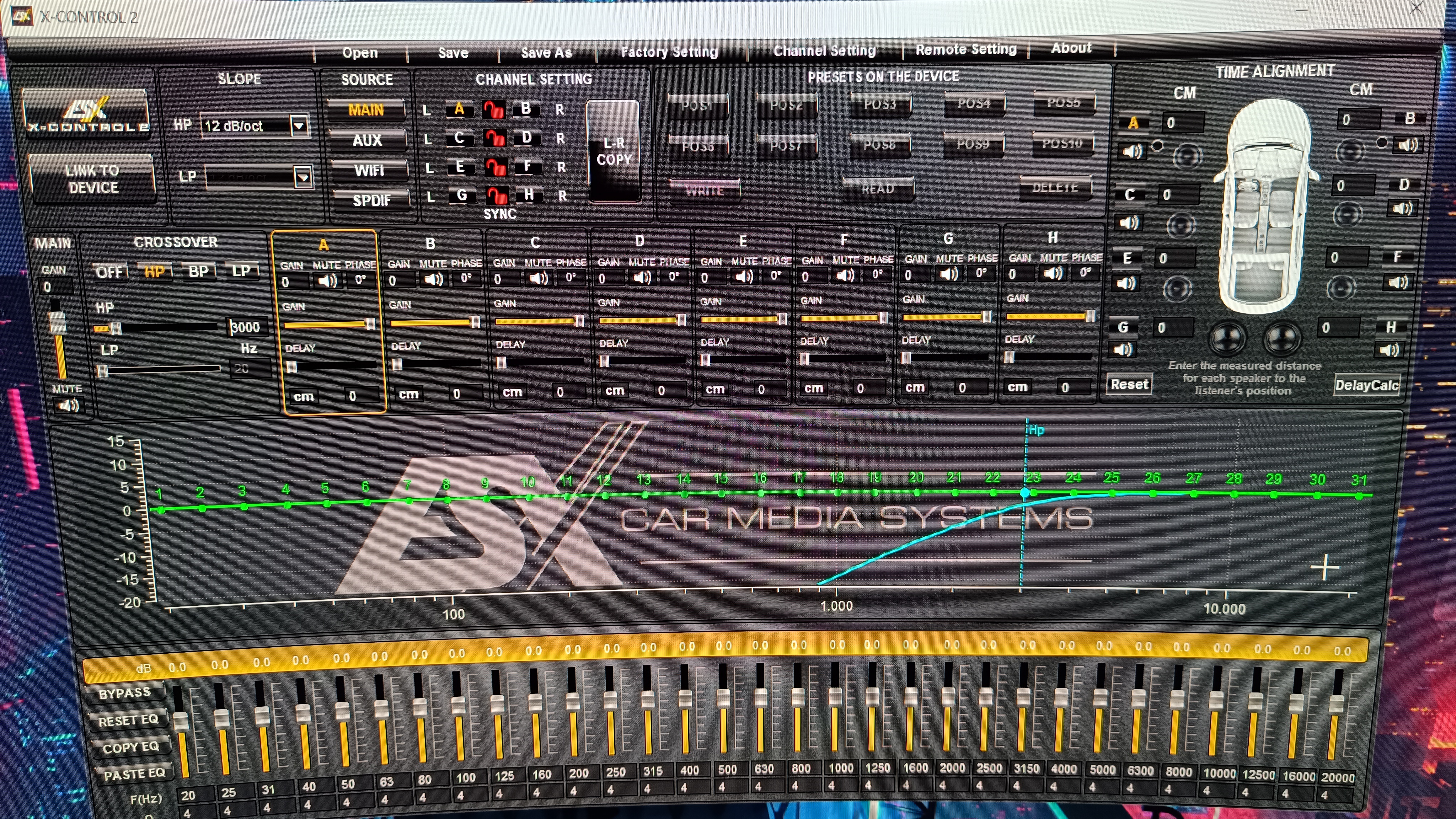This screenshot has height=819, width=1456.
Task: Click the Time Alignment speaker icon for G
Action: click(x=1123, y=349)
